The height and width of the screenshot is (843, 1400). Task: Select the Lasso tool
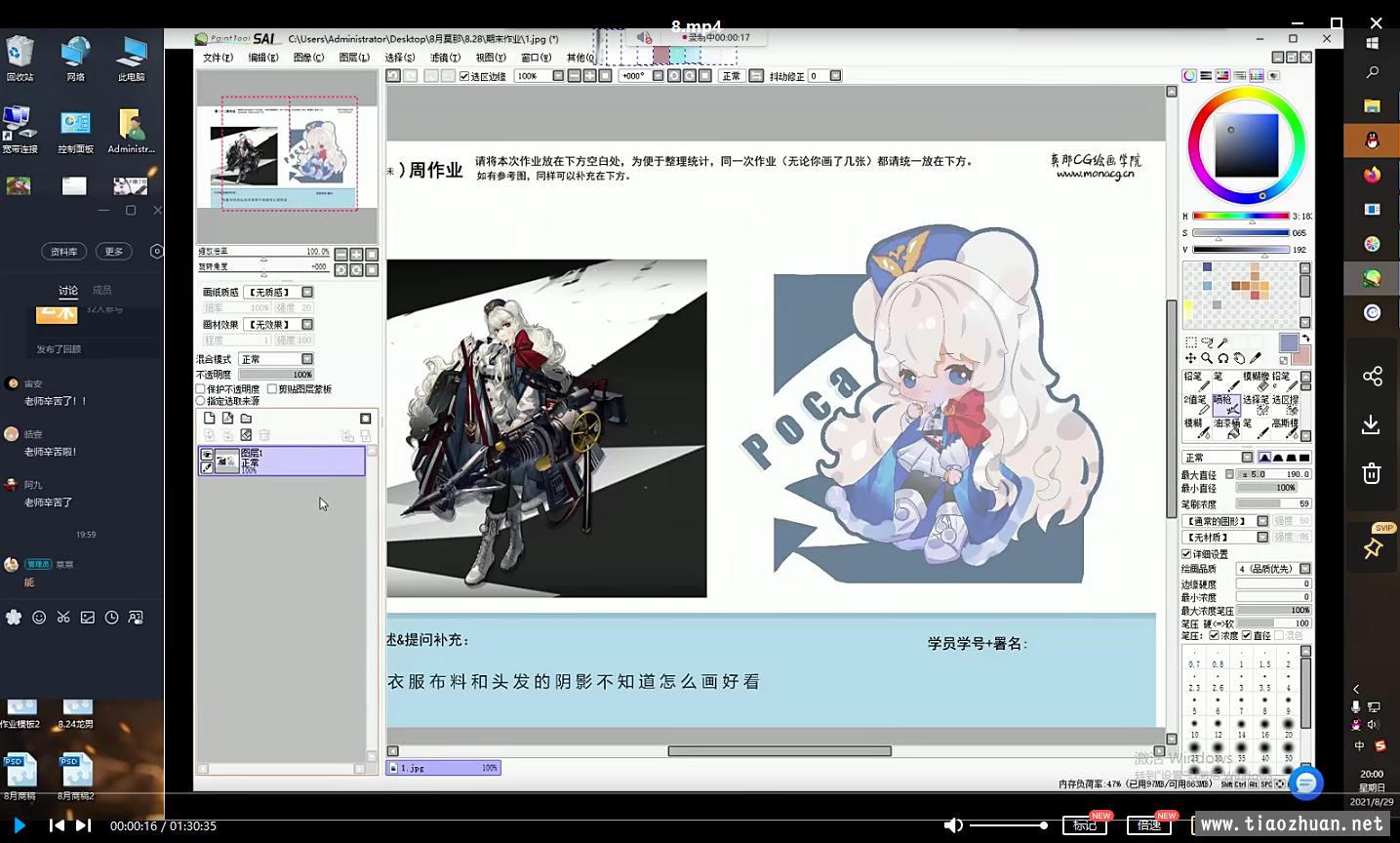point(1207,342)
